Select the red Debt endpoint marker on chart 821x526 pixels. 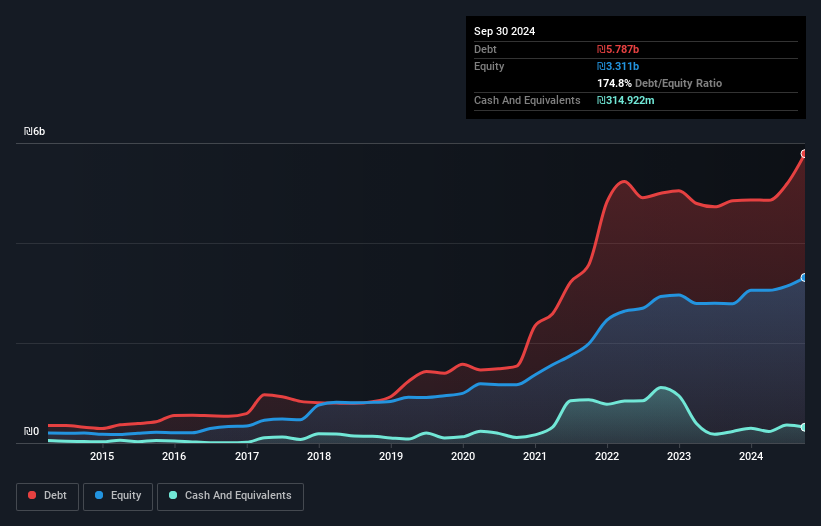804,154
